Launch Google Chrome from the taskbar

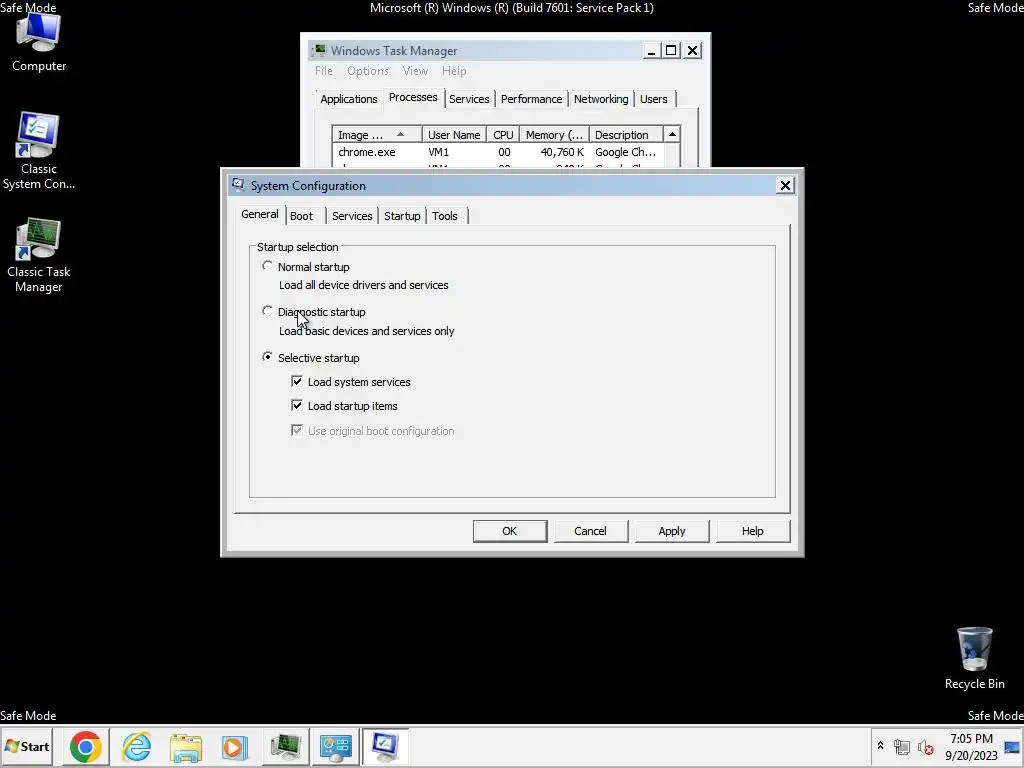(86, 746)
